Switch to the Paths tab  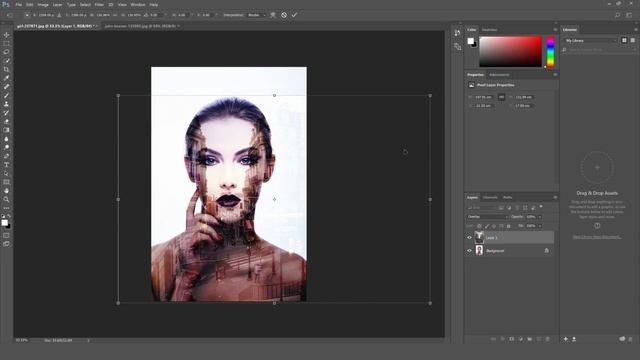[507, 198]
